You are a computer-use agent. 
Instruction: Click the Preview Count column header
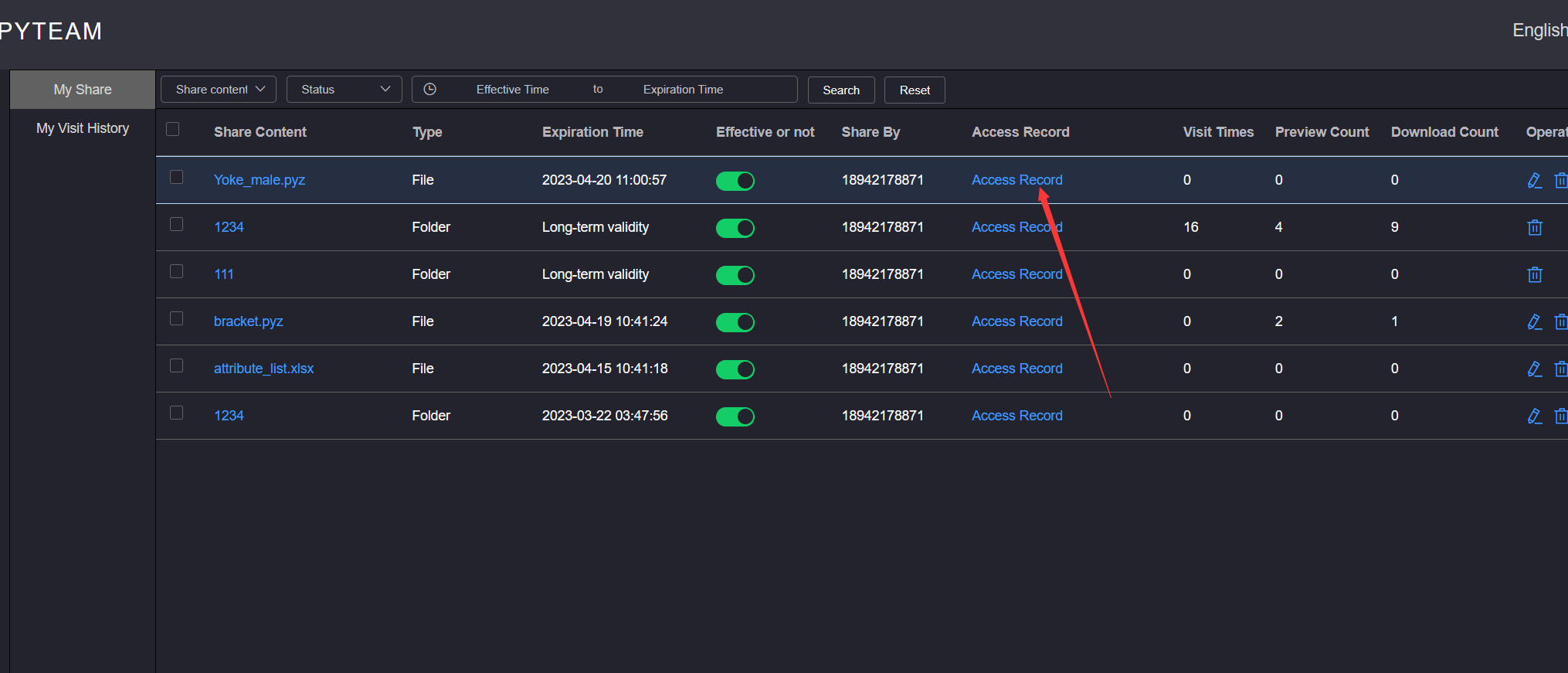click(x=1322, y=132)
